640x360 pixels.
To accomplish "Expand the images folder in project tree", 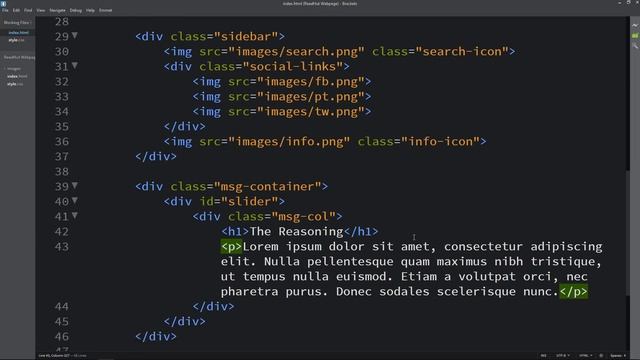I will pyautogui.click(x=13, y=69).
